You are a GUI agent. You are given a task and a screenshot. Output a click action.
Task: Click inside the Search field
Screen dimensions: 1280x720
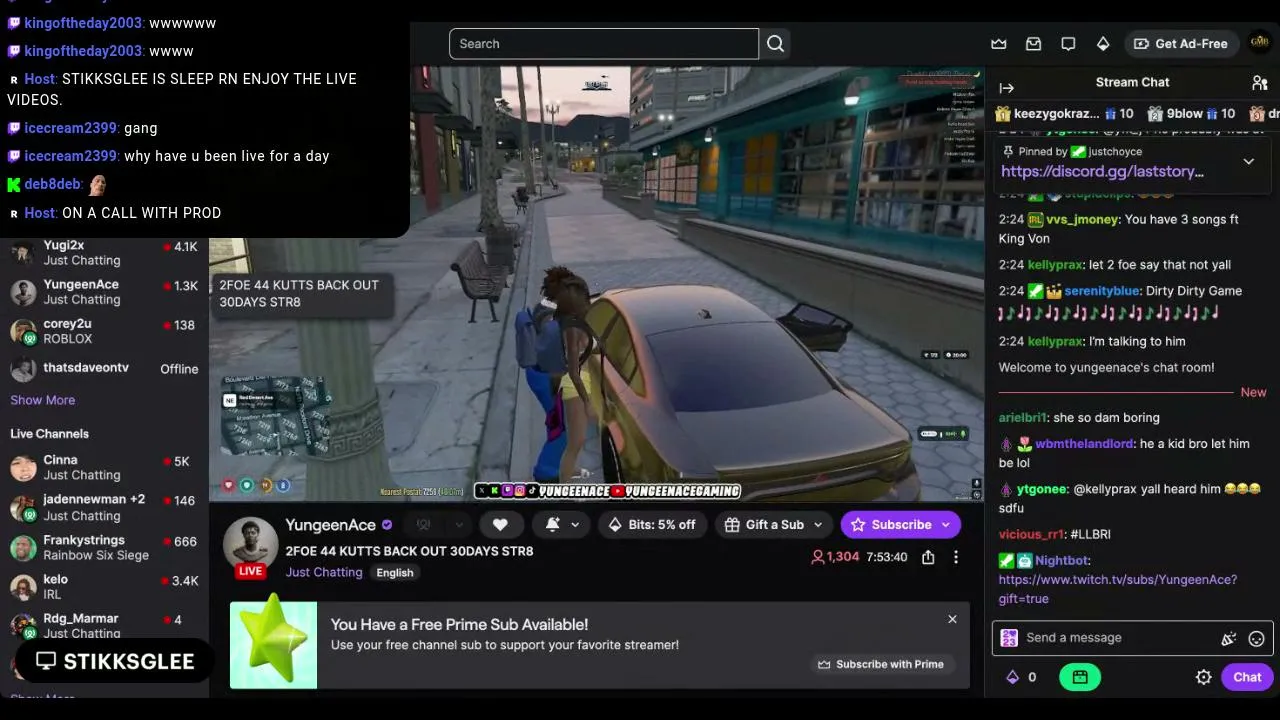604,44
